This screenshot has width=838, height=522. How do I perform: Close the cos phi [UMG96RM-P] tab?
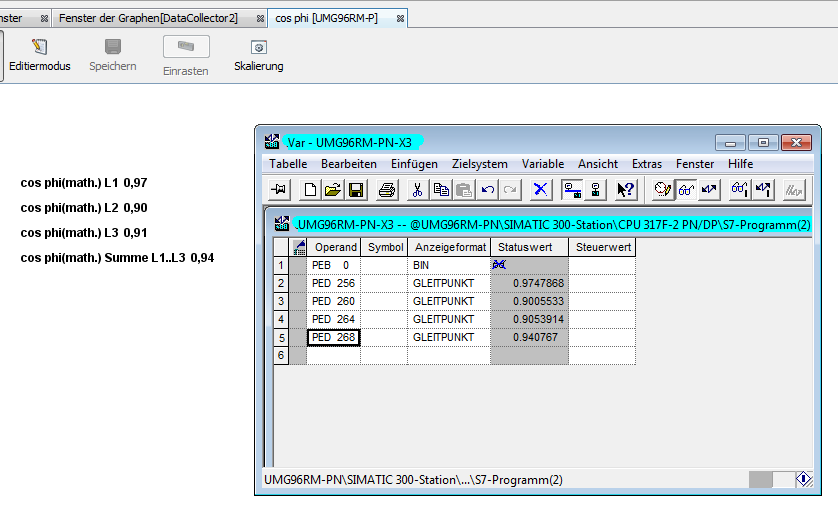400,18
